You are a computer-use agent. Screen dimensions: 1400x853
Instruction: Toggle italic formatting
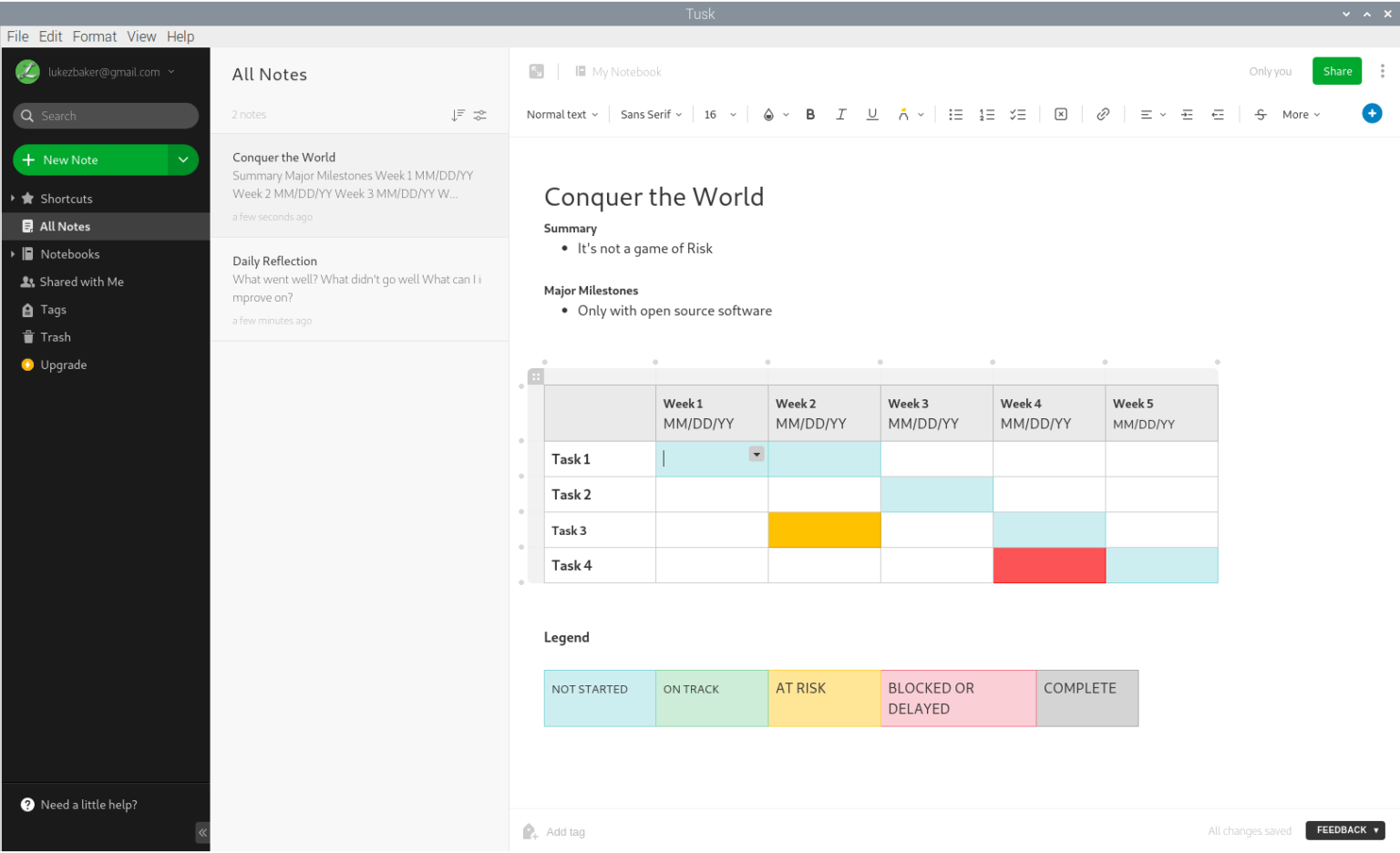(x=841, y=115)
